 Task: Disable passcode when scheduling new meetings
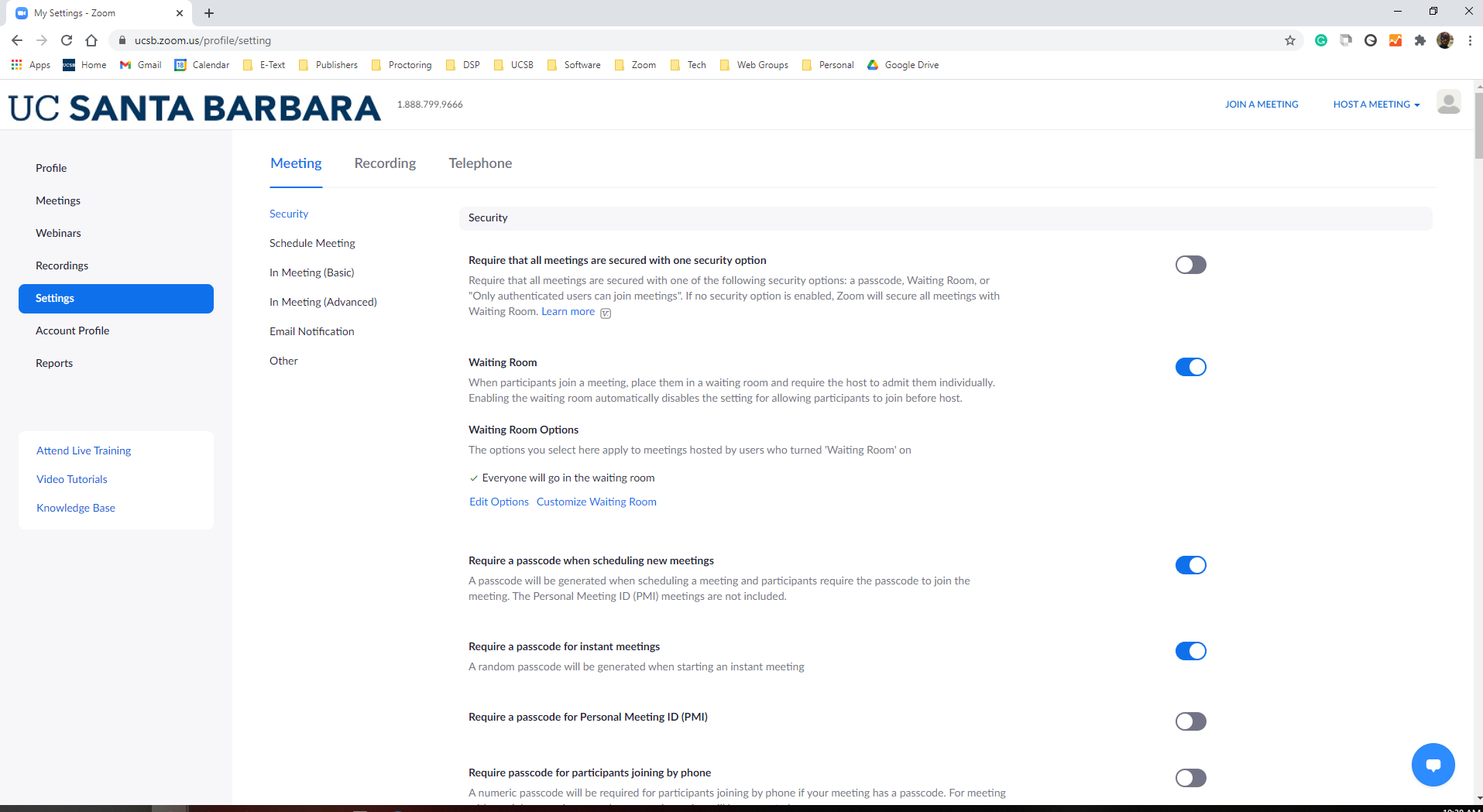[1190, 565]
